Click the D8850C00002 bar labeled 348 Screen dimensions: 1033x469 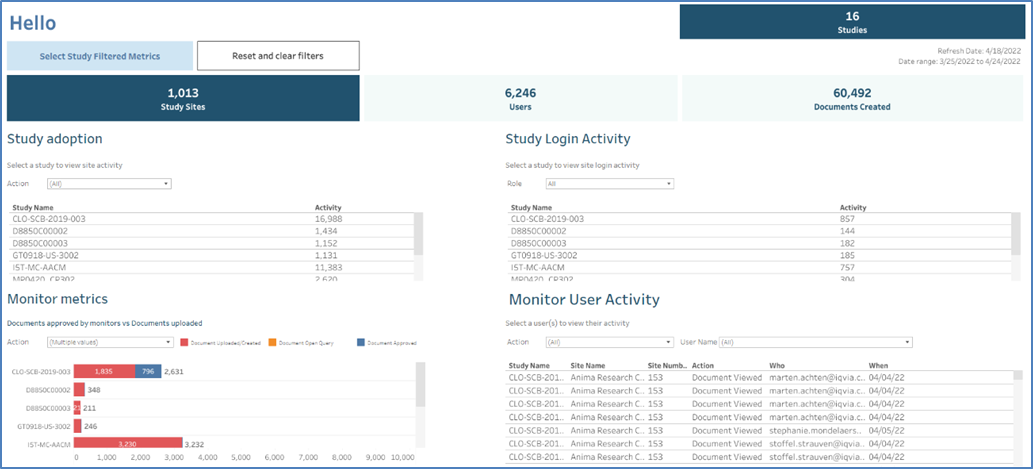pyautogui.click(x=79, y=390)
